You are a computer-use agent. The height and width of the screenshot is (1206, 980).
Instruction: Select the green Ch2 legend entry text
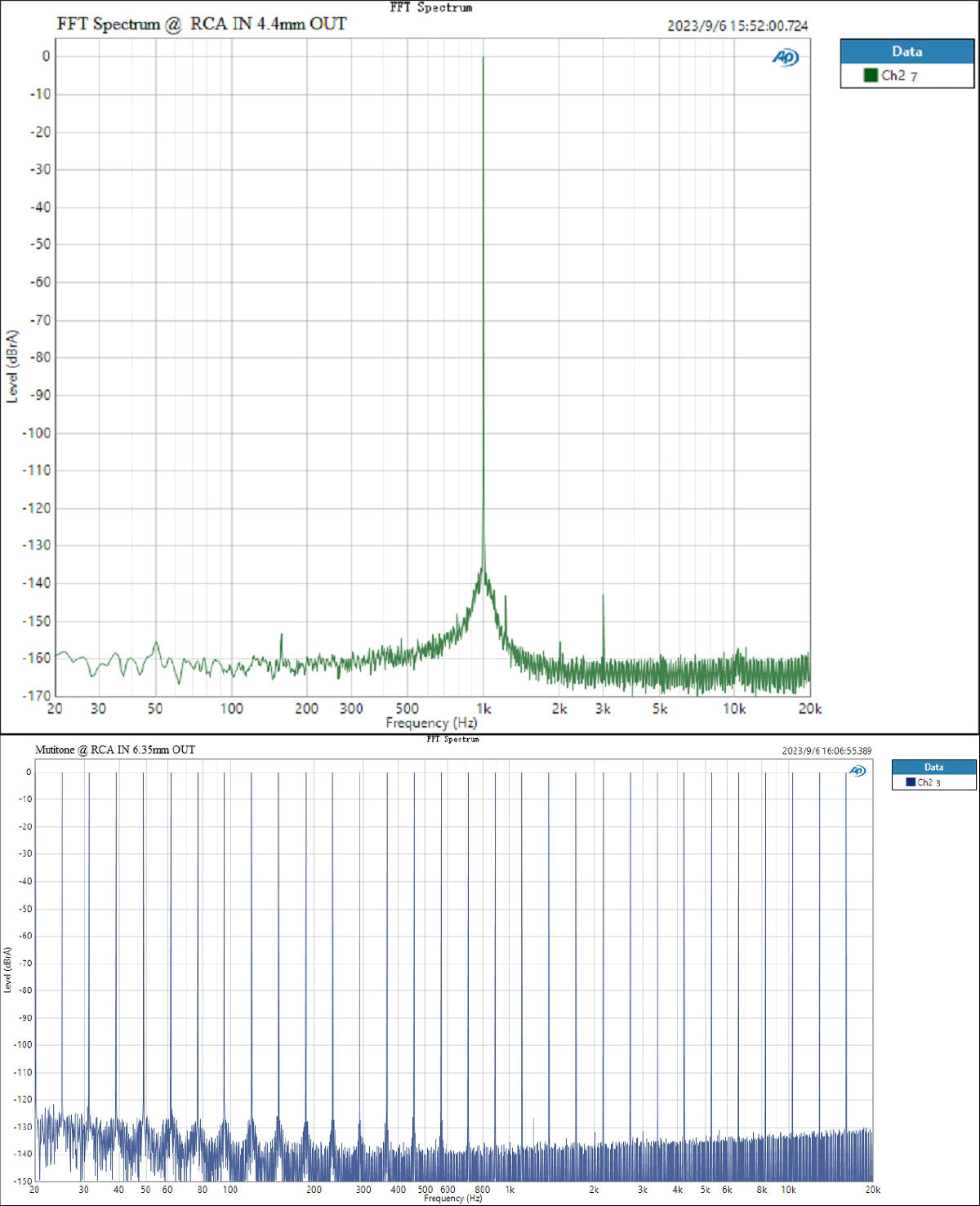tap(893, 75)
